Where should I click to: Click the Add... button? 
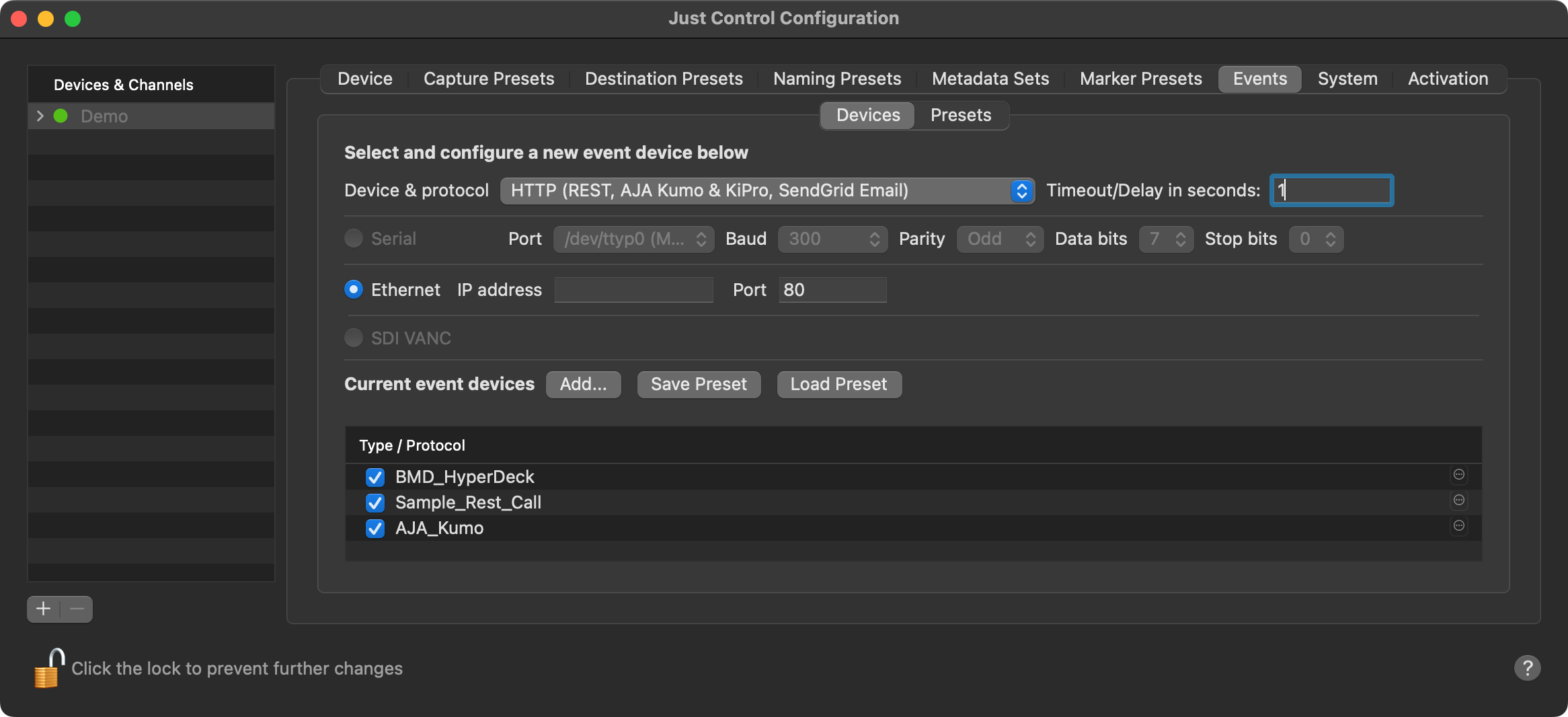(583, 384)
